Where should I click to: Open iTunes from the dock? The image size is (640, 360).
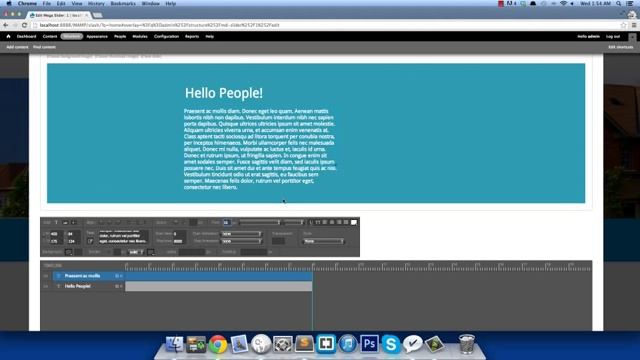click(x=348, y=344)
